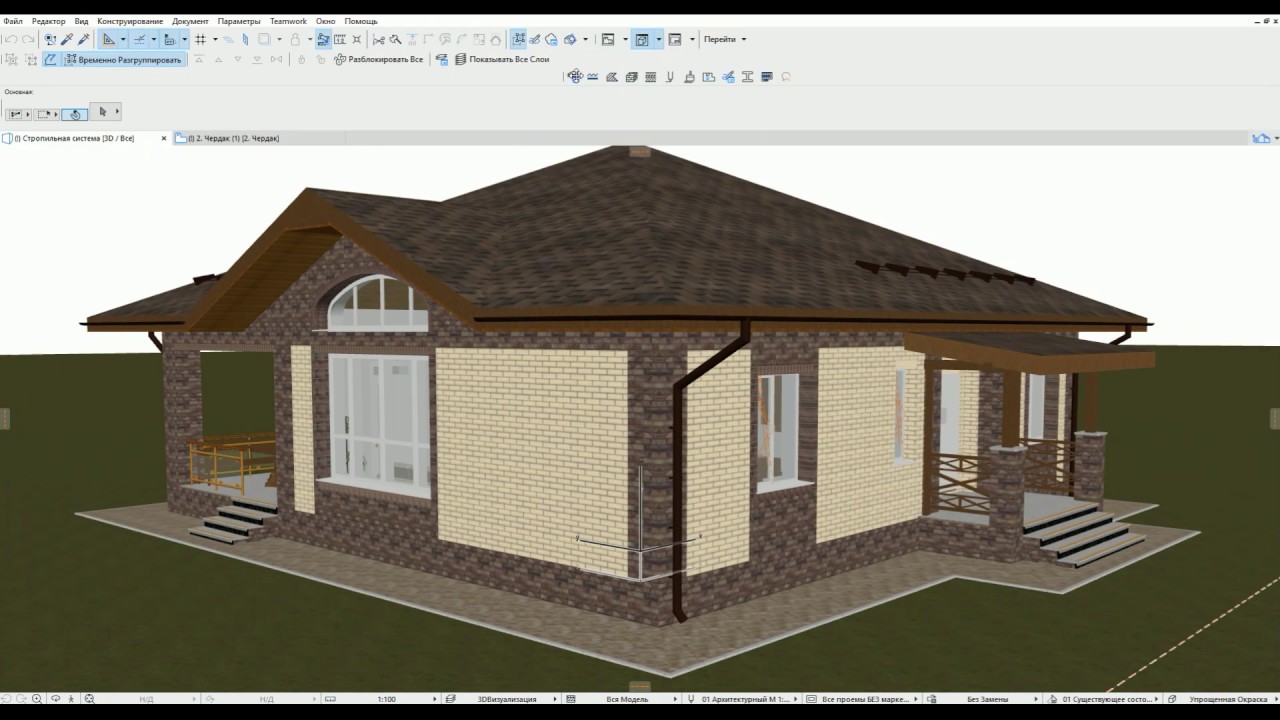Click the speech bubble icon at toolbar end

pyautogui.click(x=786, y=77)
